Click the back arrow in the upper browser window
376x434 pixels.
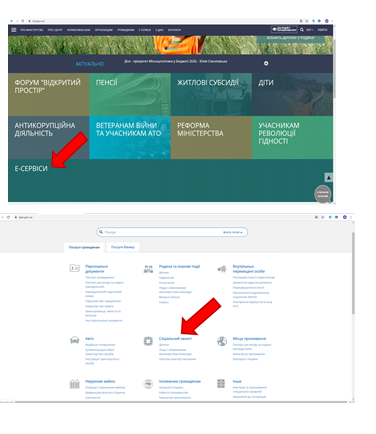[x=12, y=21]
